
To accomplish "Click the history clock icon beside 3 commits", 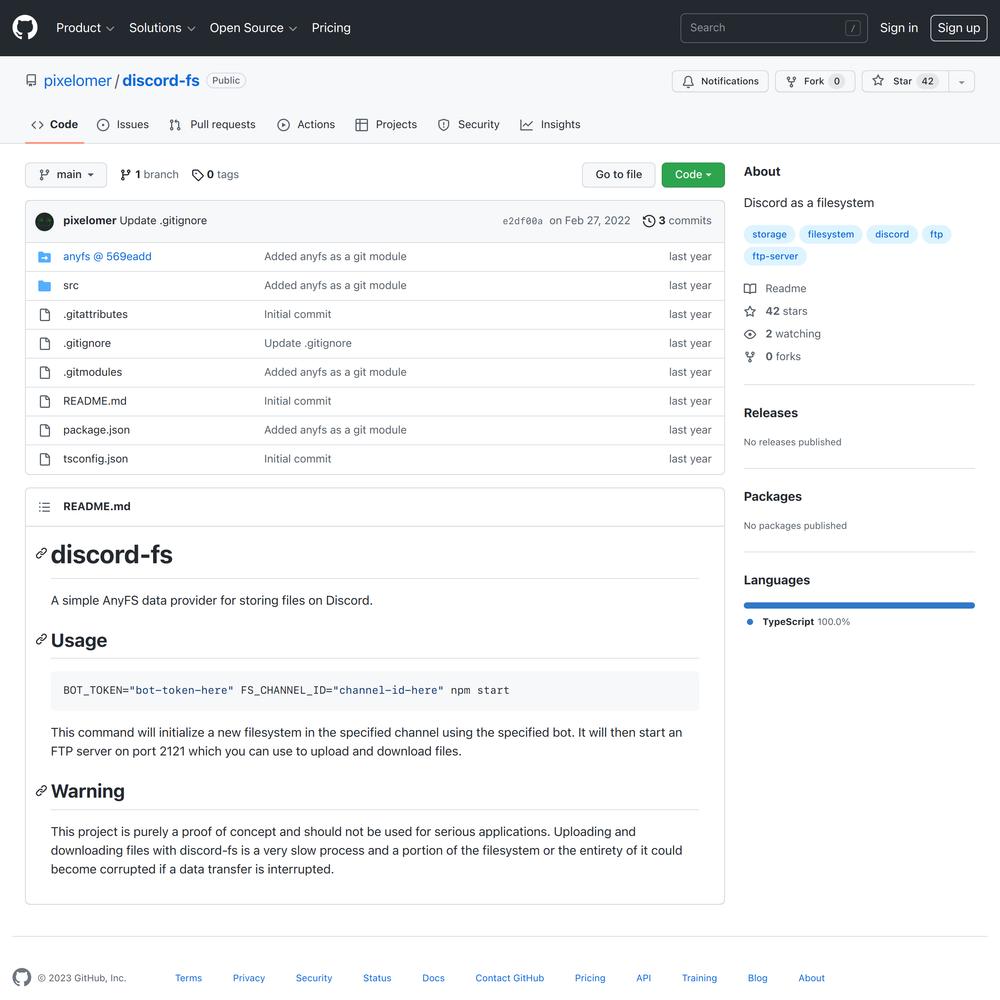I will point(649,221).
